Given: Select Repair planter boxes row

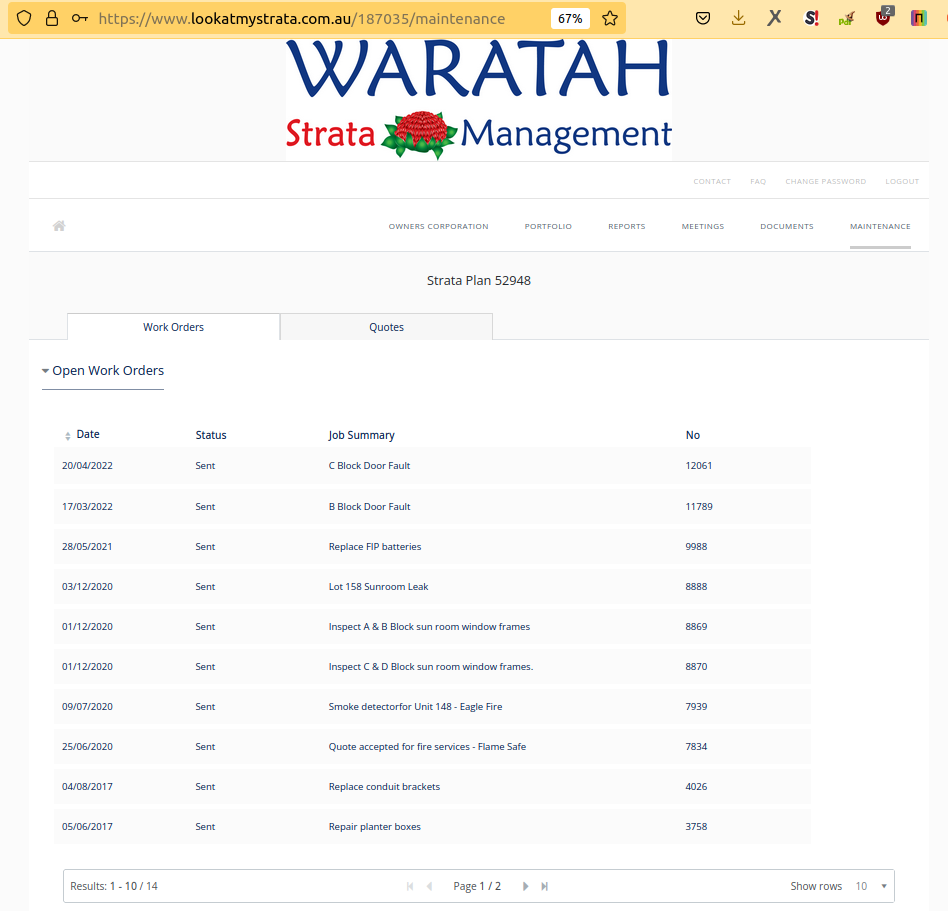Looking at the screenshot, I should (432, 826).
